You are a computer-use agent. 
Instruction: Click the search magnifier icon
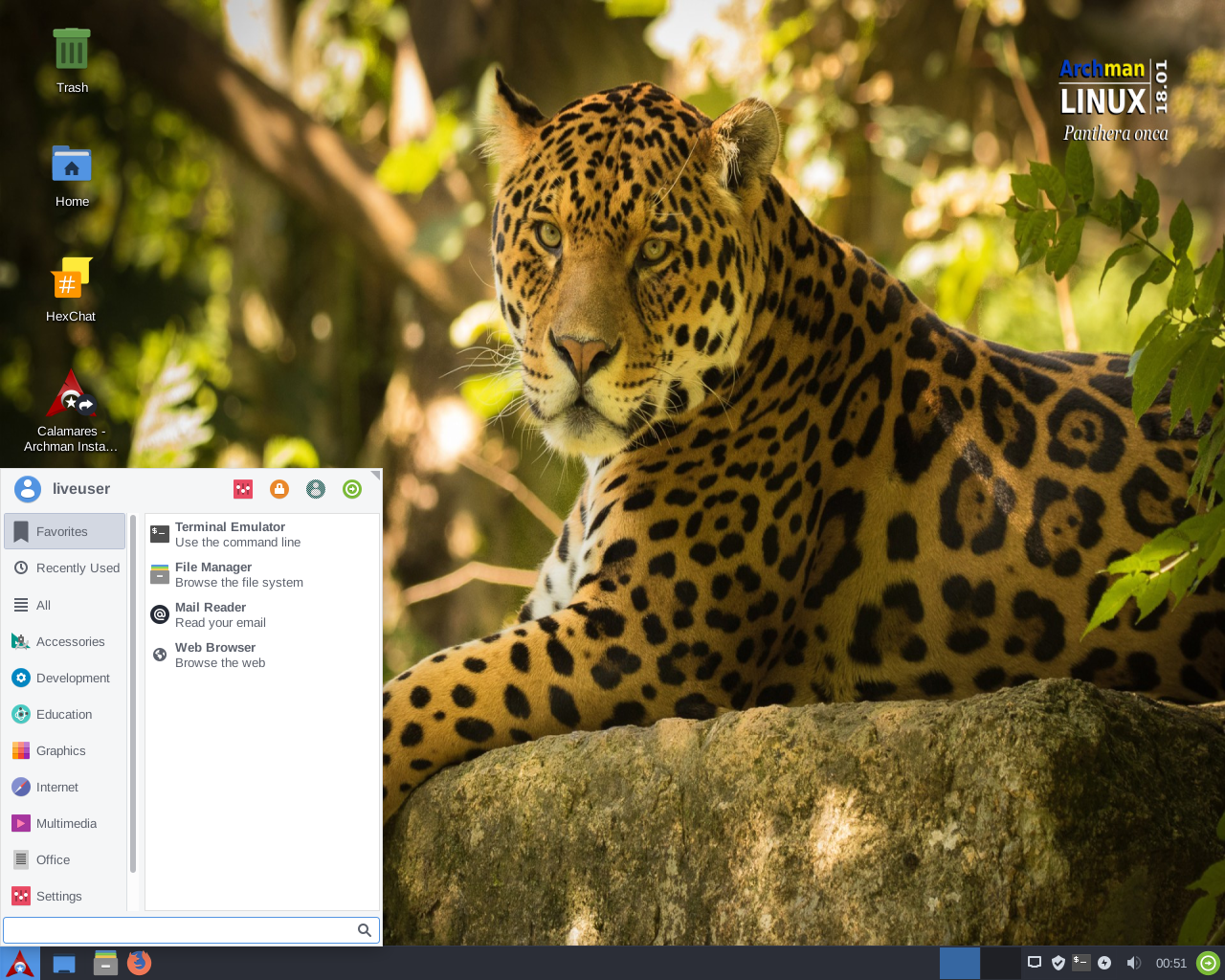tap(365, 930)
